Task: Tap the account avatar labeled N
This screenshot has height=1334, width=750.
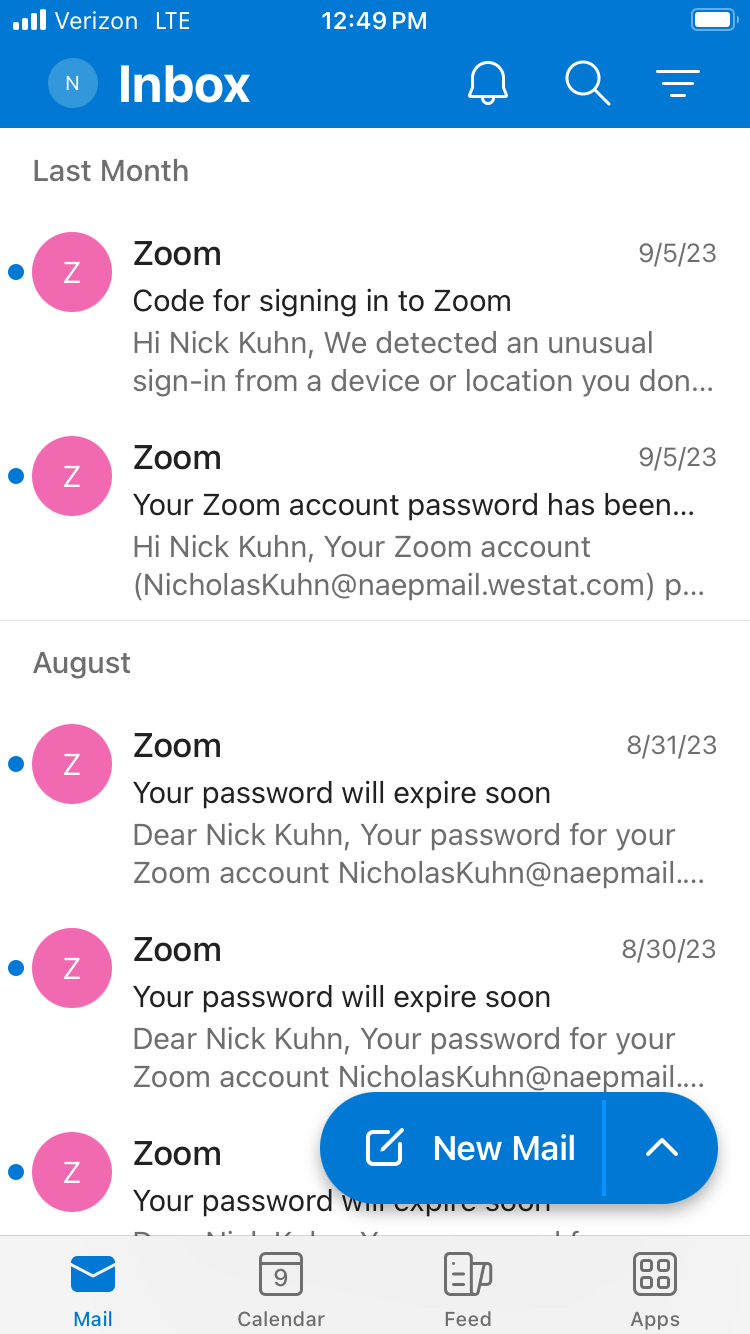Action: point(72,84)
